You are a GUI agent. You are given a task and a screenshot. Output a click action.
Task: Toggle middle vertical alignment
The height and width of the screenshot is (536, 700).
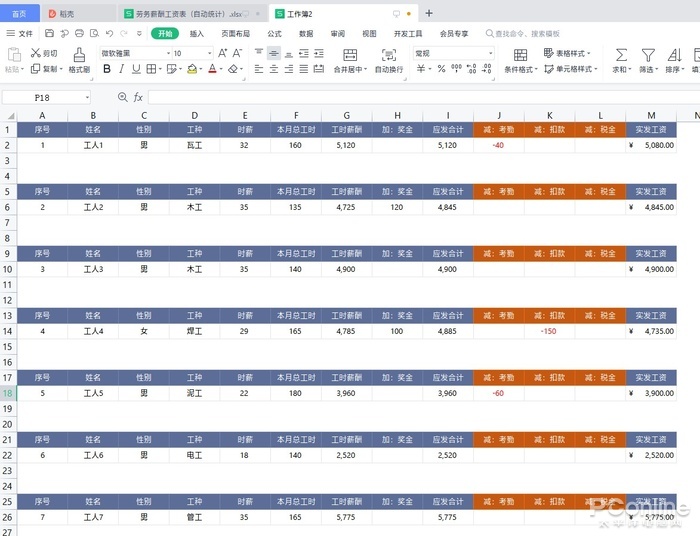[274, 54]
